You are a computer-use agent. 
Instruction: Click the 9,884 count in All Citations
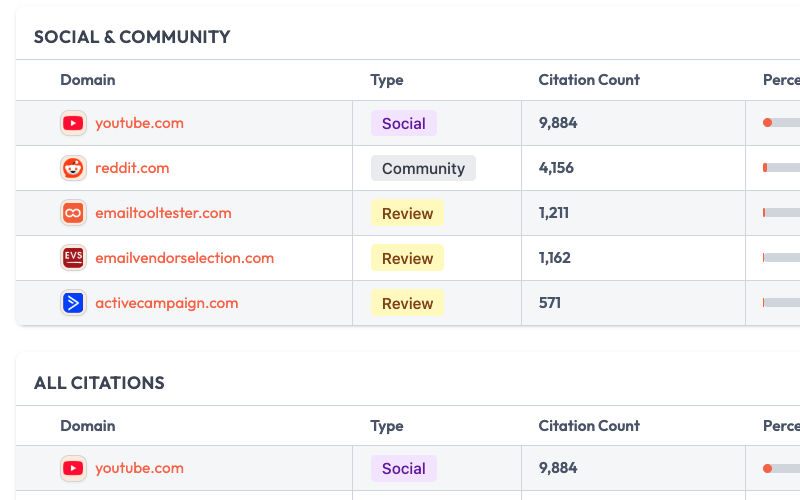click(558, 468)
